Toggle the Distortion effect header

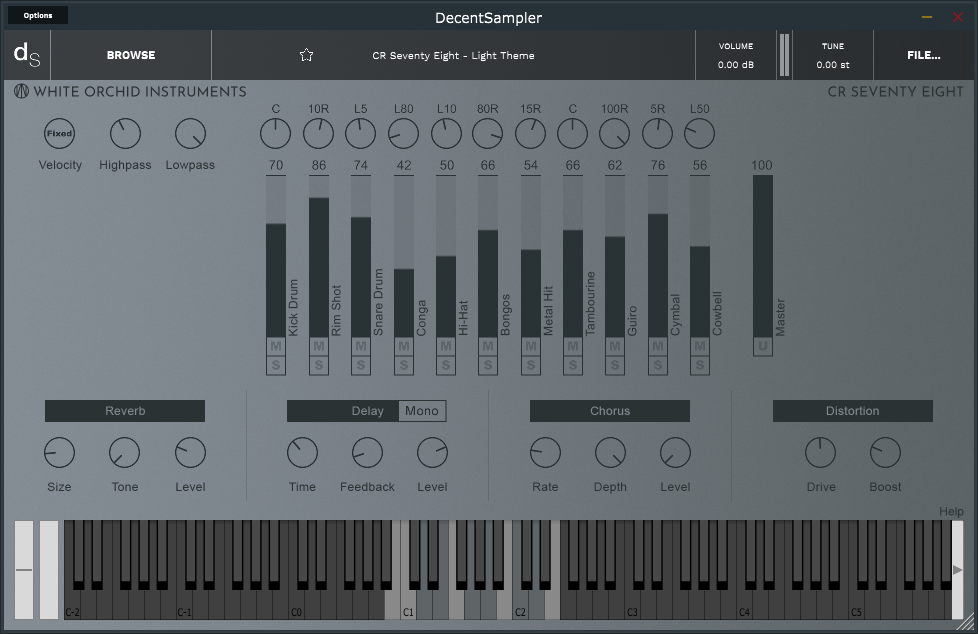click(x=853, y=411)
